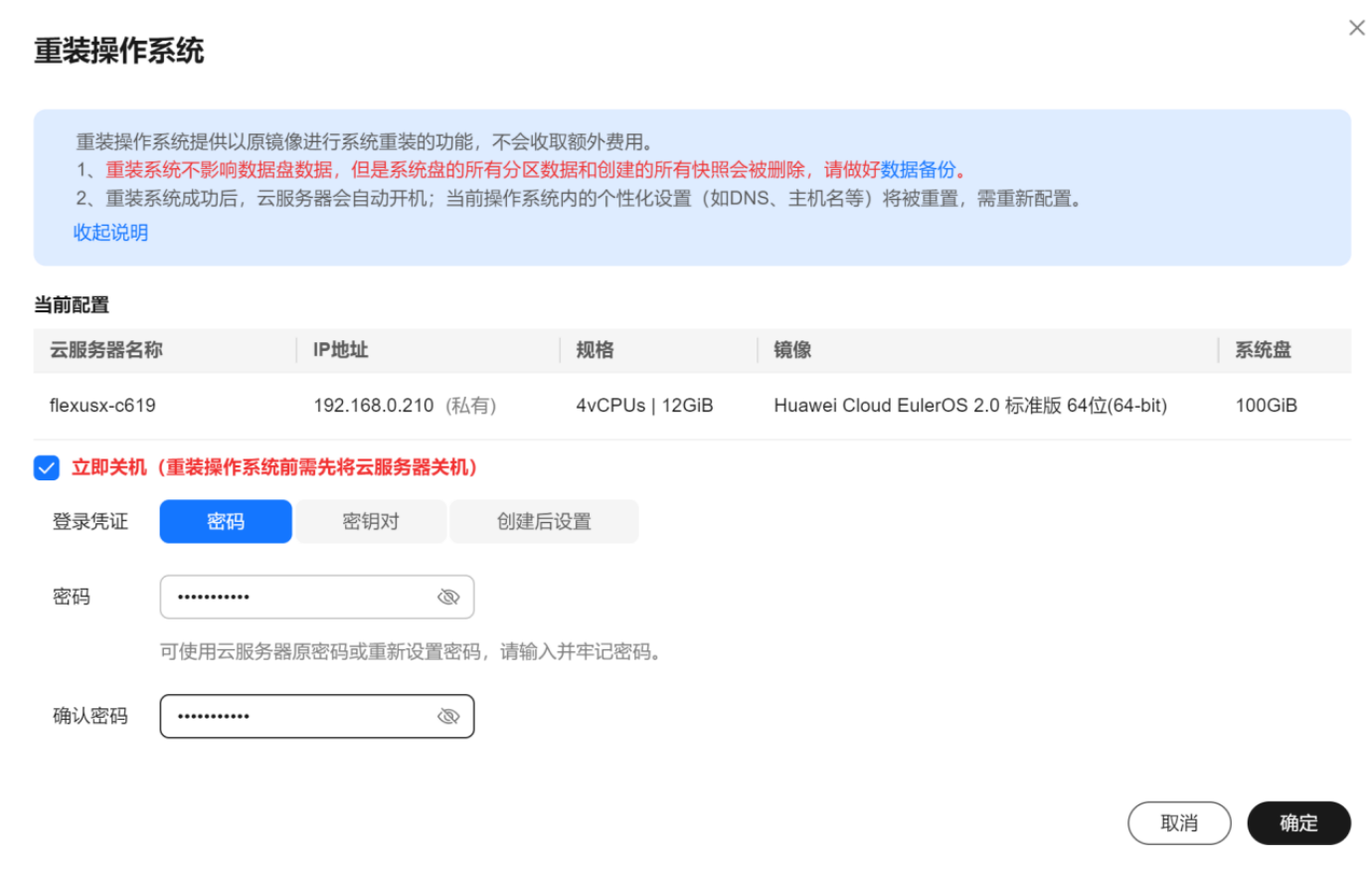1372x875 pixels.
Task: Click the 云服务器名称 column header
Action: click(106, 350)
